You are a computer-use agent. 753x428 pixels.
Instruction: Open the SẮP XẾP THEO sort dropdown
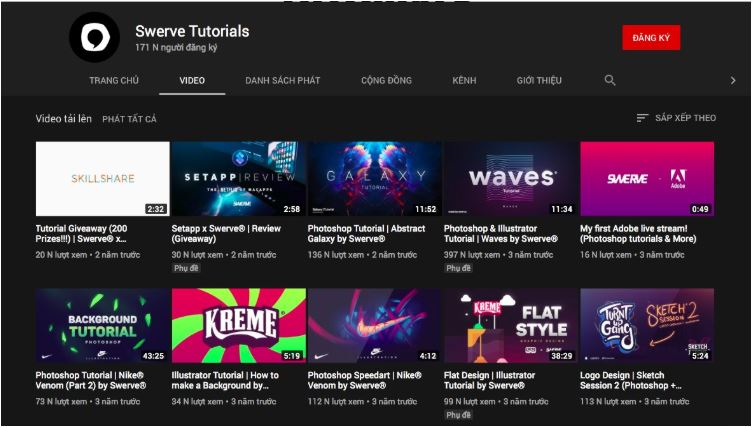pos(676,118)
